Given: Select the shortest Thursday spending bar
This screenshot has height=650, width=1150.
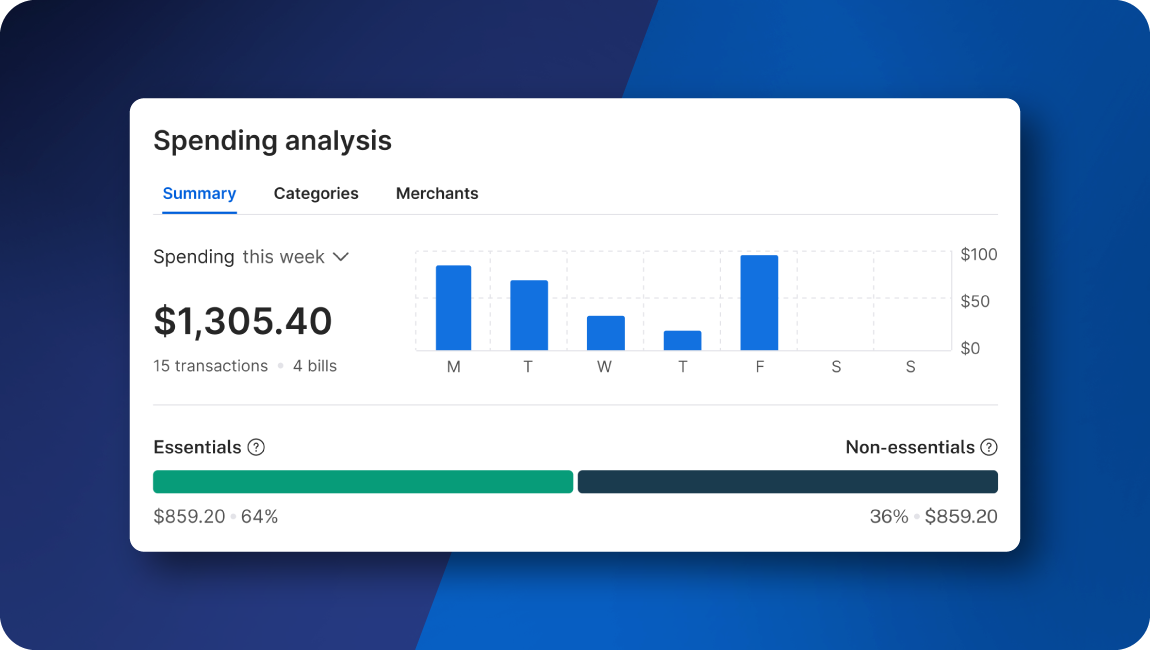Looking at the screenshot, I should (682, 340).
